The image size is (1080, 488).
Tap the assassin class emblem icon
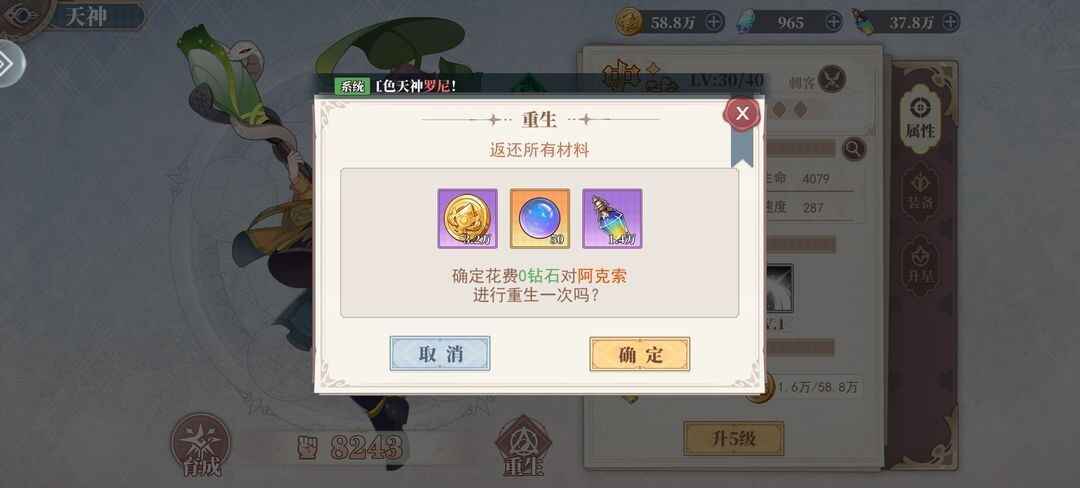click(x=830, y=81)
